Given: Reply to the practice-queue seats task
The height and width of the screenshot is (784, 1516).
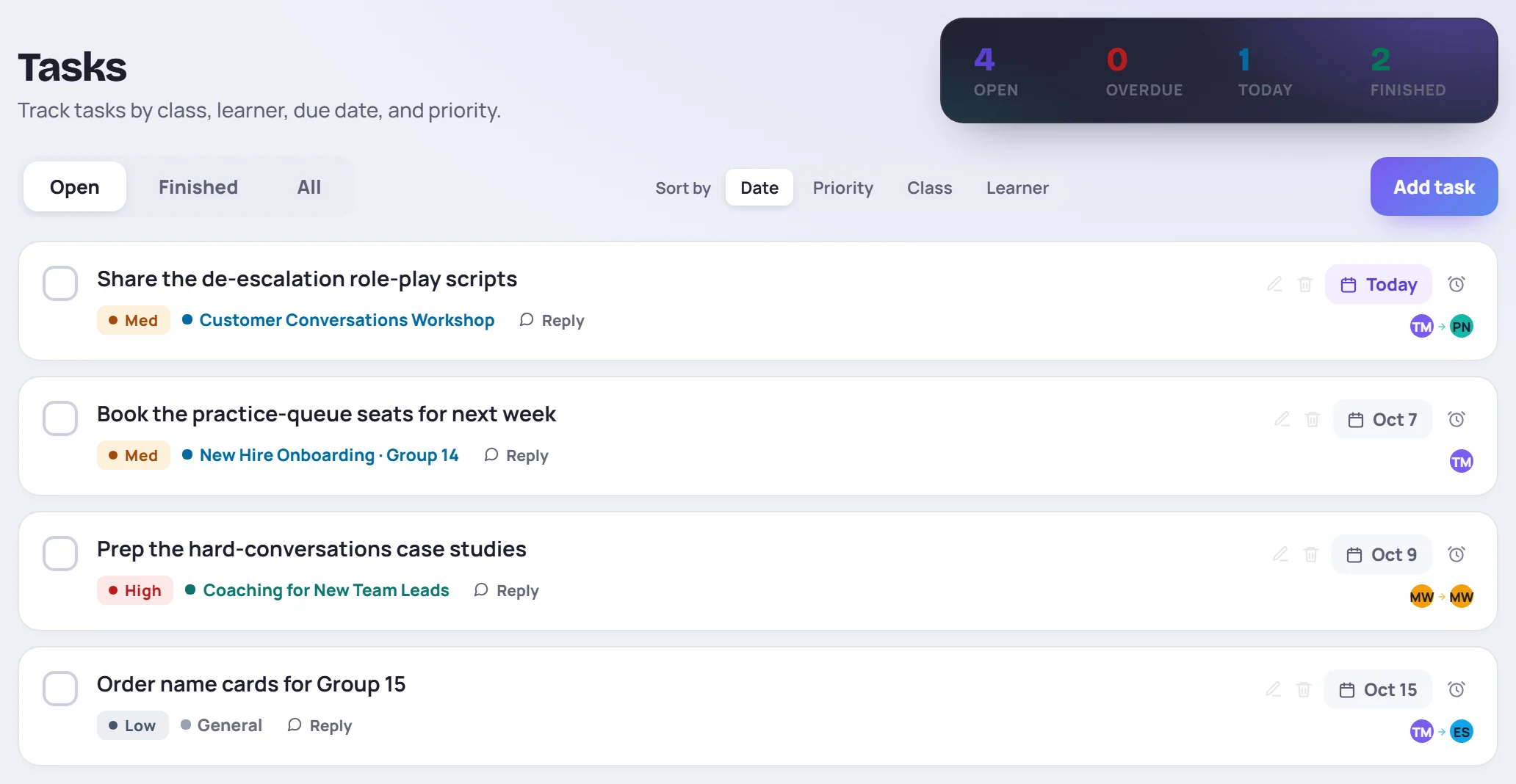Looking at the screenshot, I should [x=516, y=456].
